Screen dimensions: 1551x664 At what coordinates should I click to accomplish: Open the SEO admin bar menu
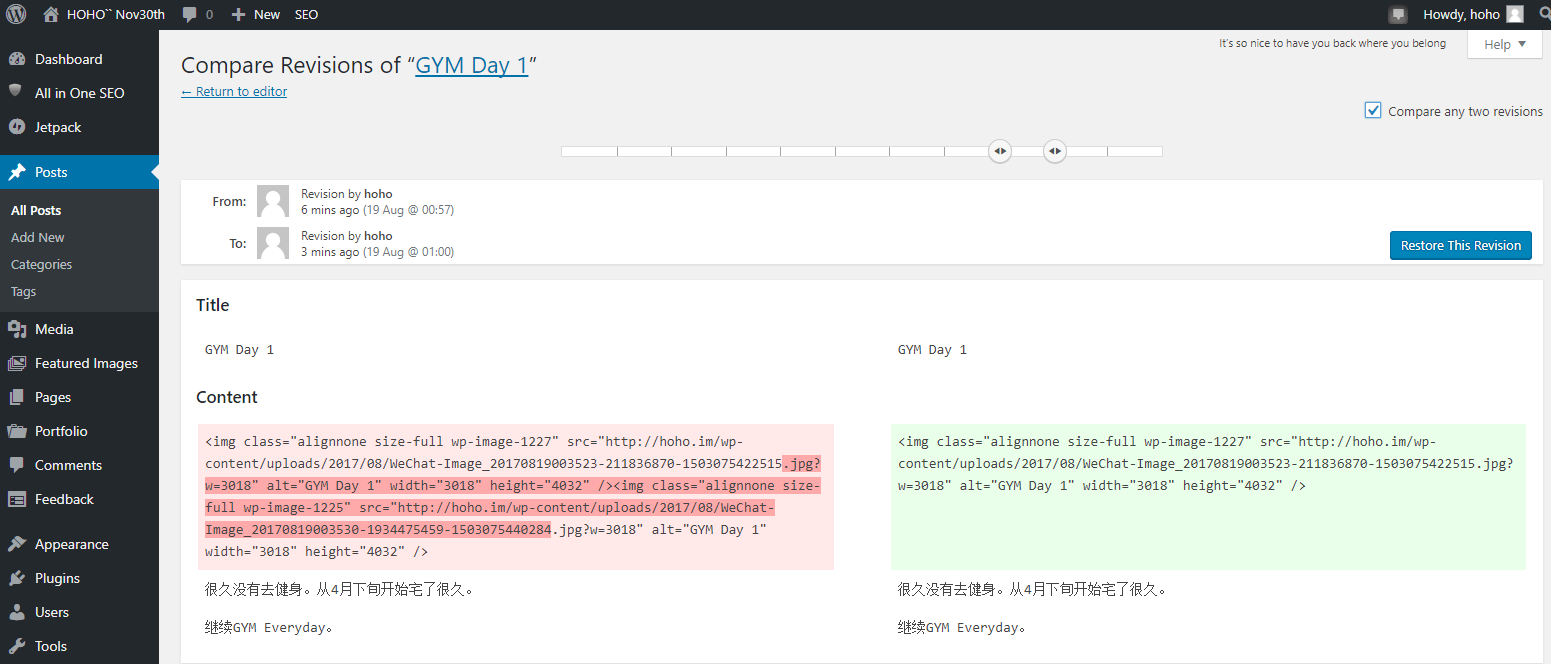[x=306, y=14]
